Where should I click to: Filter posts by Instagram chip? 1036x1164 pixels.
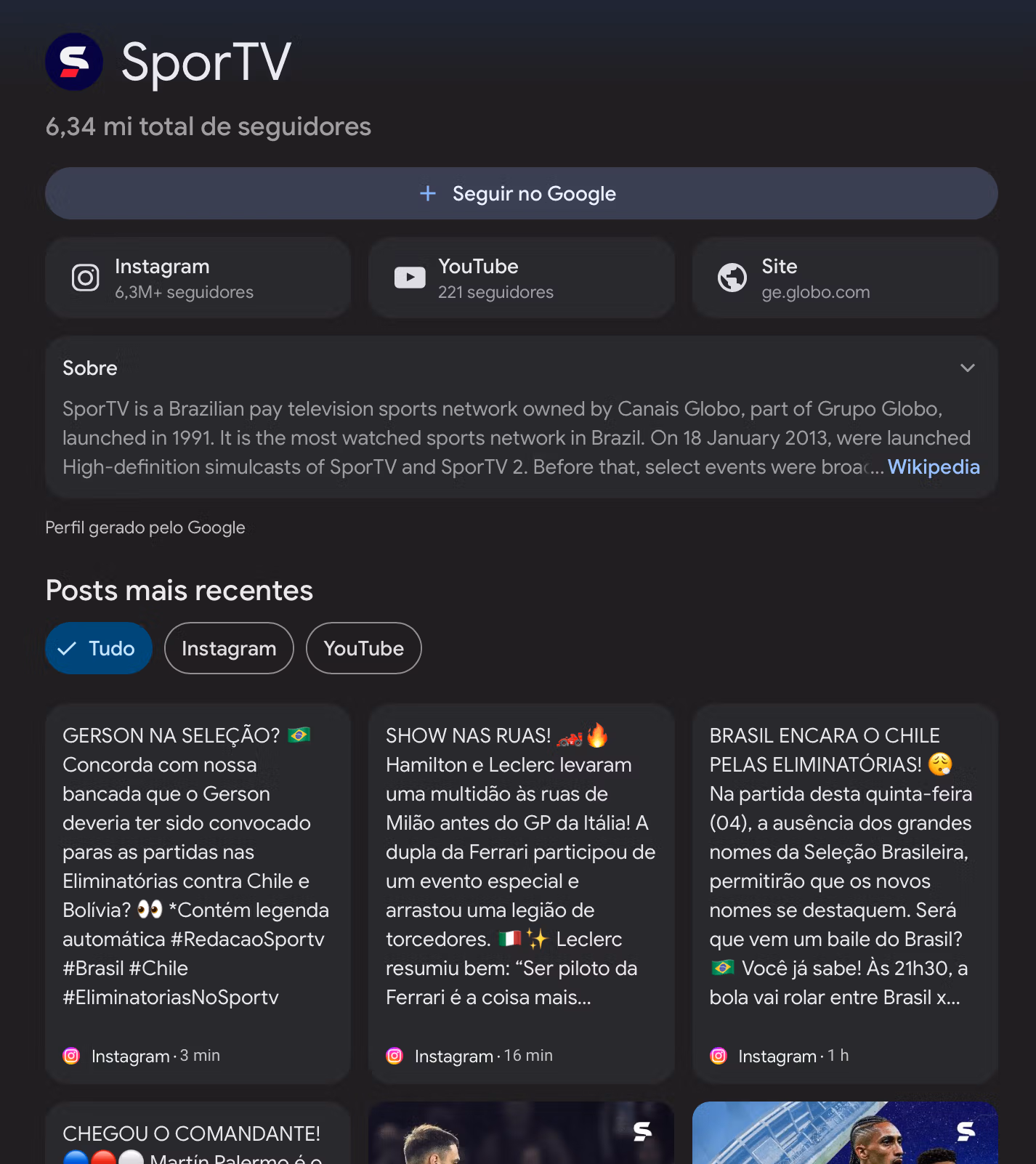click(x=229, y=648)
